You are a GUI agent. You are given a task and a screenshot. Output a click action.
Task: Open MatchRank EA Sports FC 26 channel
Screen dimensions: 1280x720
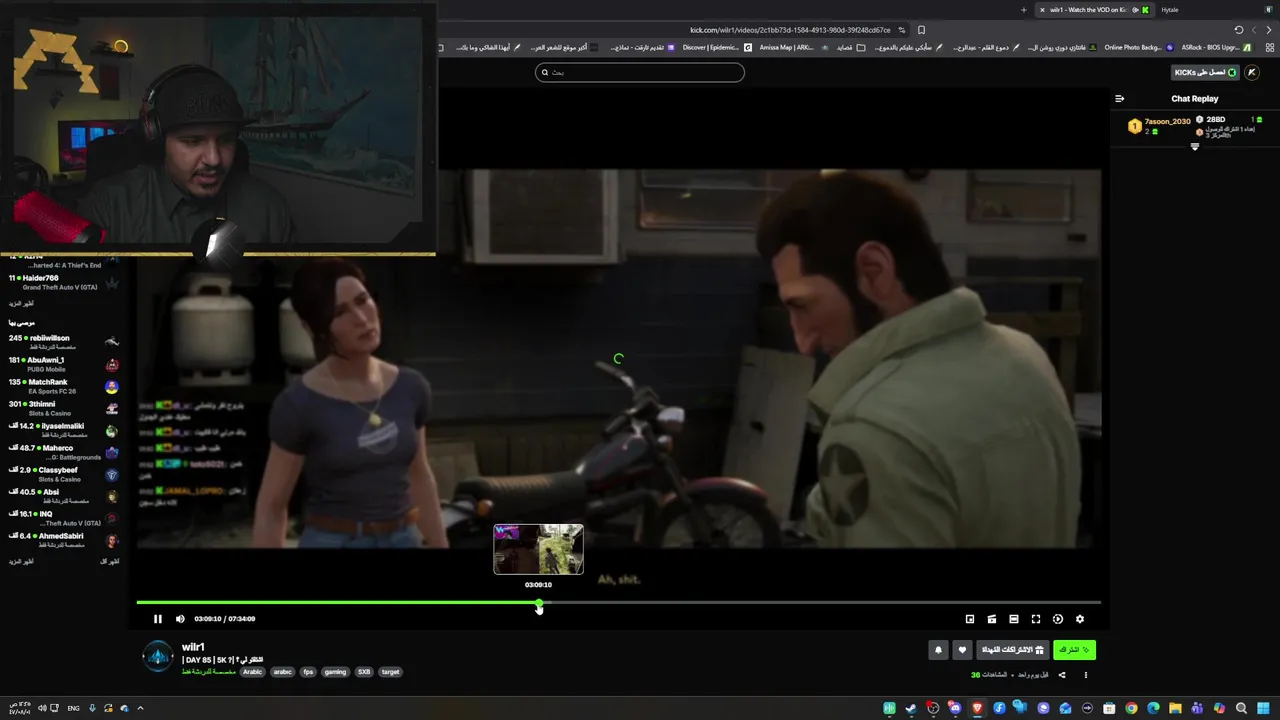[64, 386]
